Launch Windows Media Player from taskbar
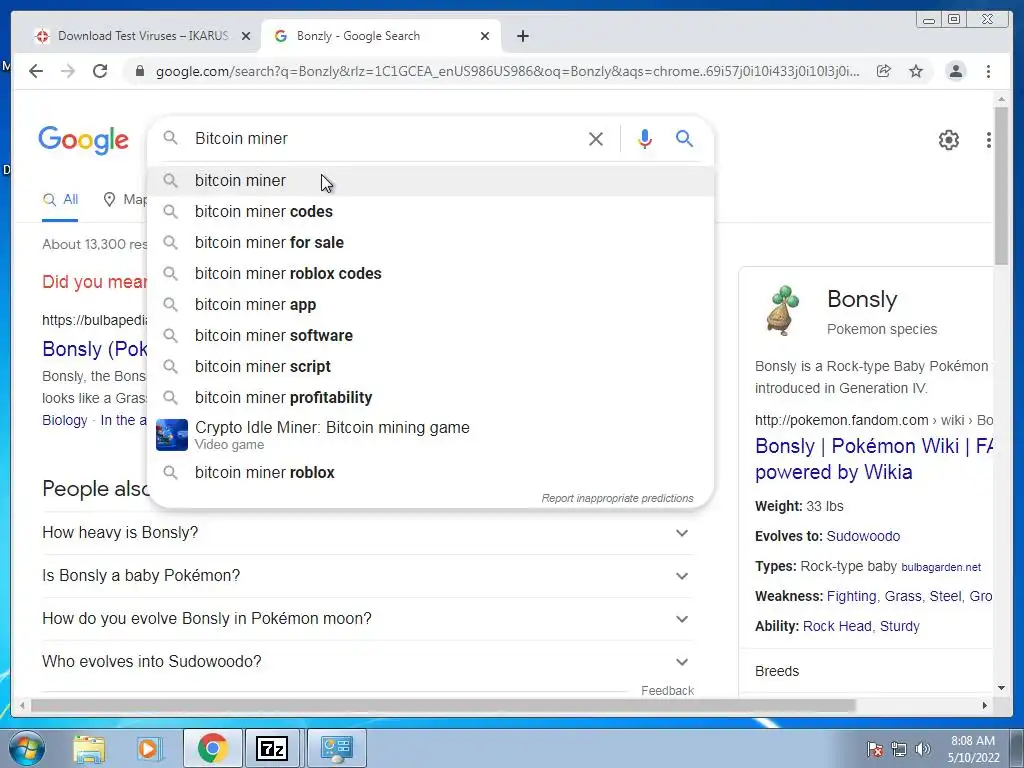Screen dimensions: 1024x768 tap(149, 748)
